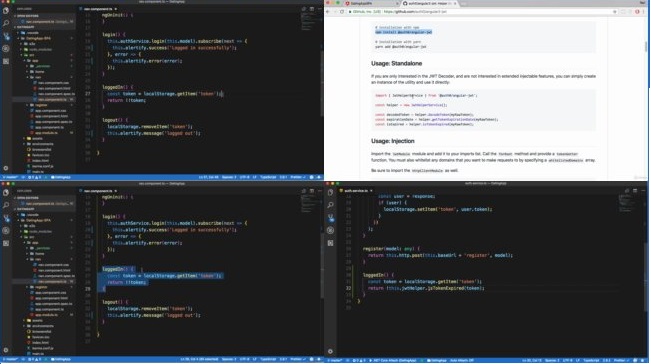Go back in Chrome
The height and width of the screenshot is (364, 651).
(x=328, y=12)
